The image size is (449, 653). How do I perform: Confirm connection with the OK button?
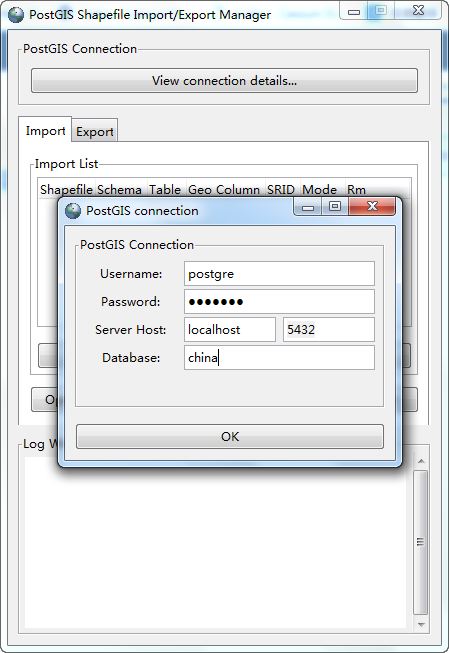(x=230, y=436)
